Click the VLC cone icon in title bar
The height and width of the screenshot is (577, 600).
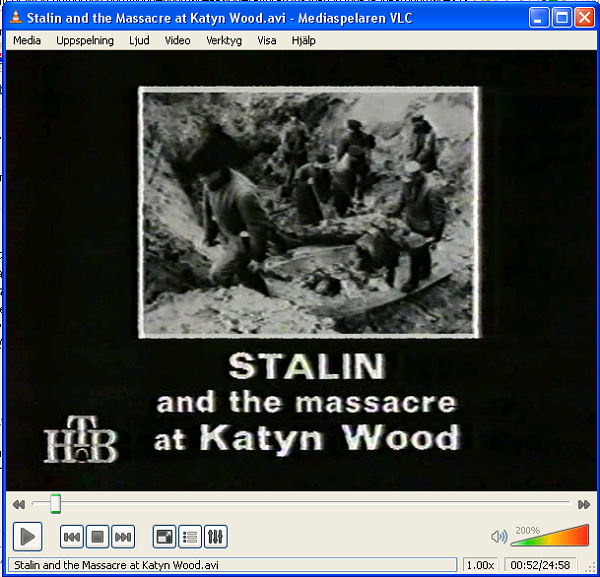point(16,18)
